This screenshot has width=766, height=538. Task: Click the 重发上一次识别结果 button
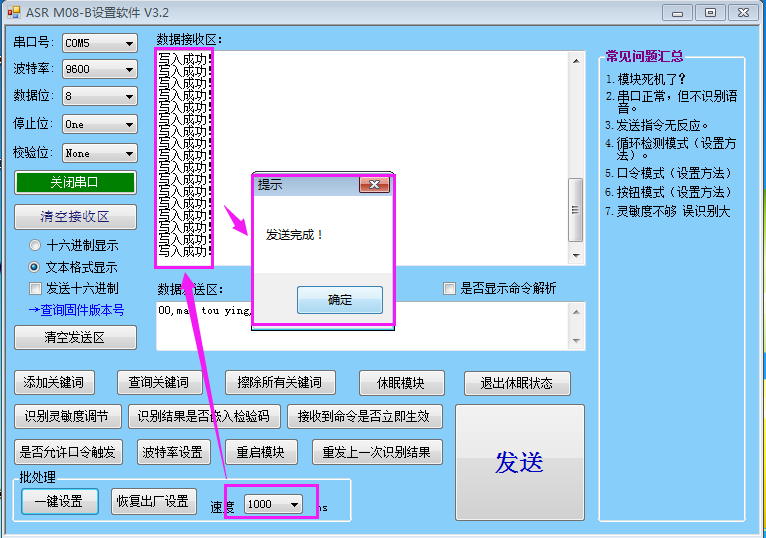tap(377, 452)
